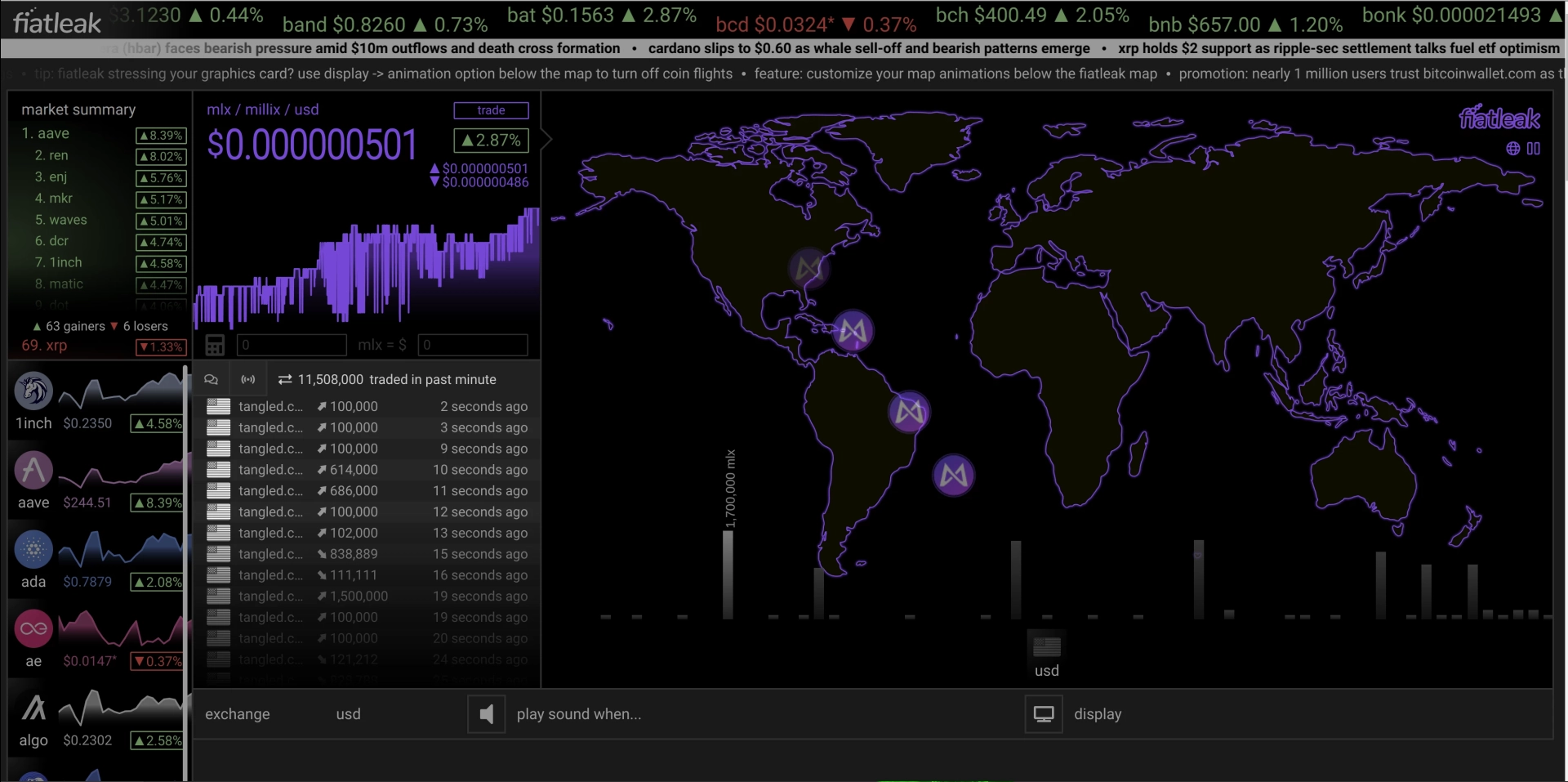Pause the map animation
This screenshot has width=1568, height=782.
click(x=1534, y=149)
